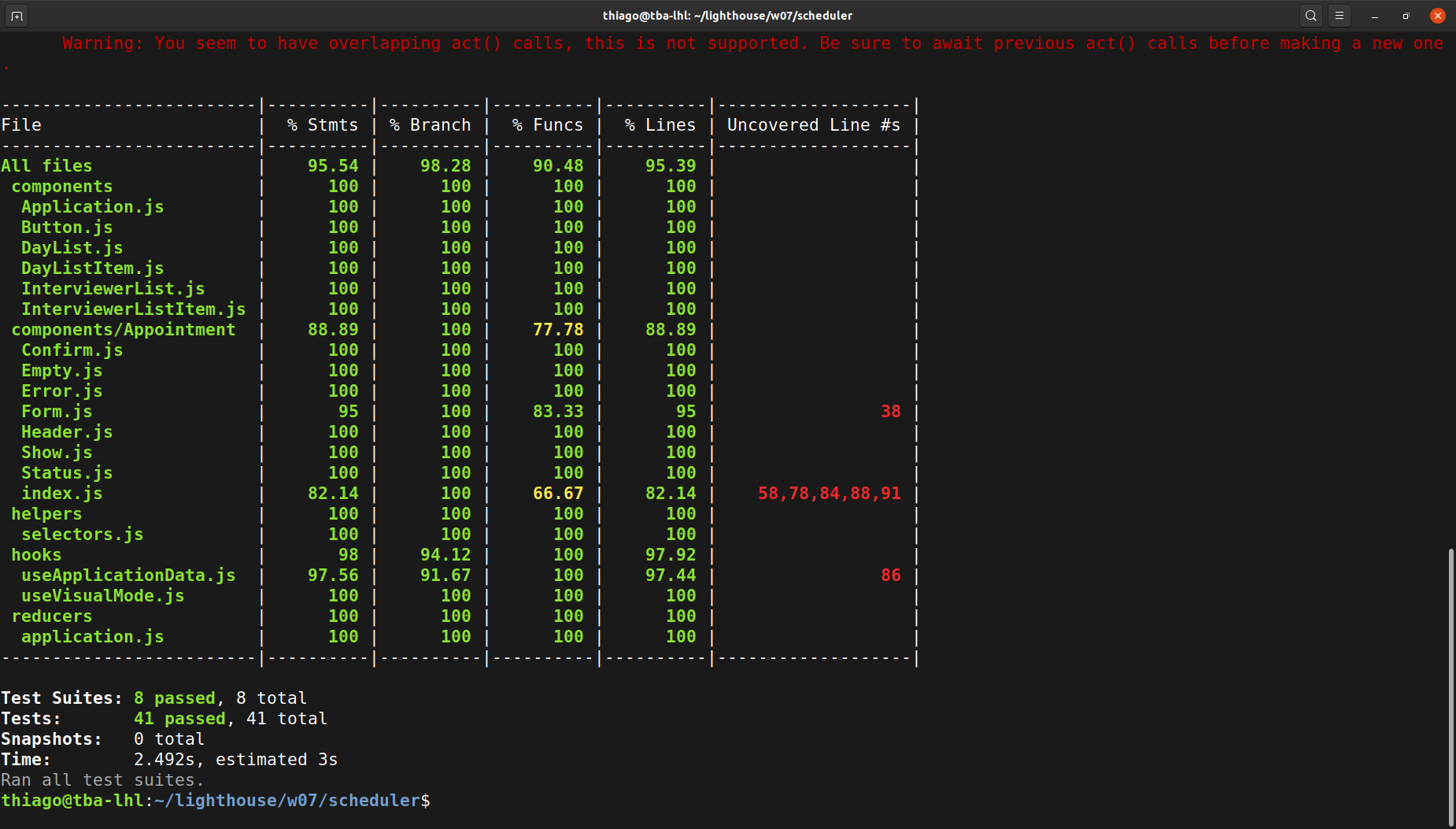The image size is (1456, 829).
Task: Open a new terminal tab icon
Action: (x=17, y=16)
